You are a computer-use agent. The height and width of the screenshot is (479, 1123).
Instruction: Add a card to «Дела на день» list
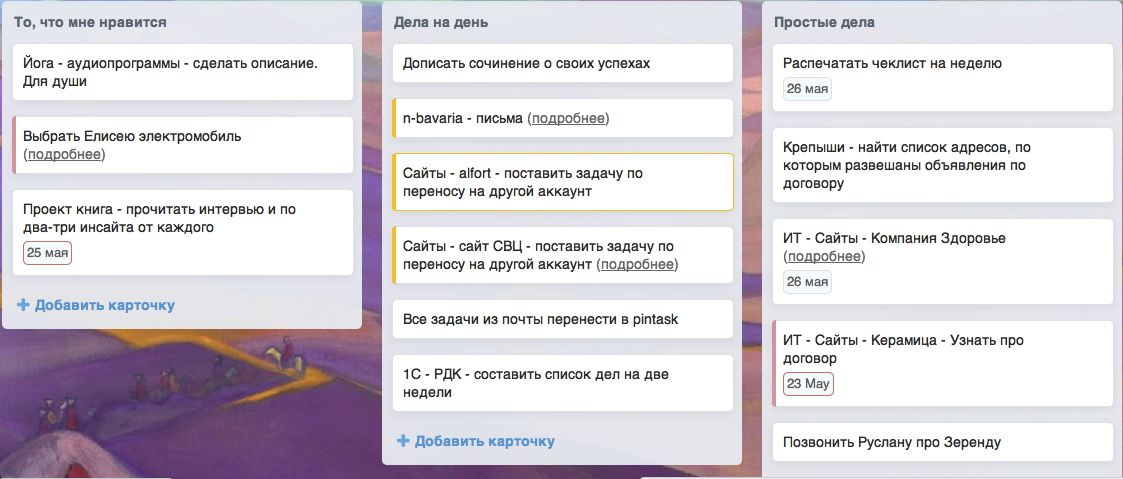(x=484, y=441)
